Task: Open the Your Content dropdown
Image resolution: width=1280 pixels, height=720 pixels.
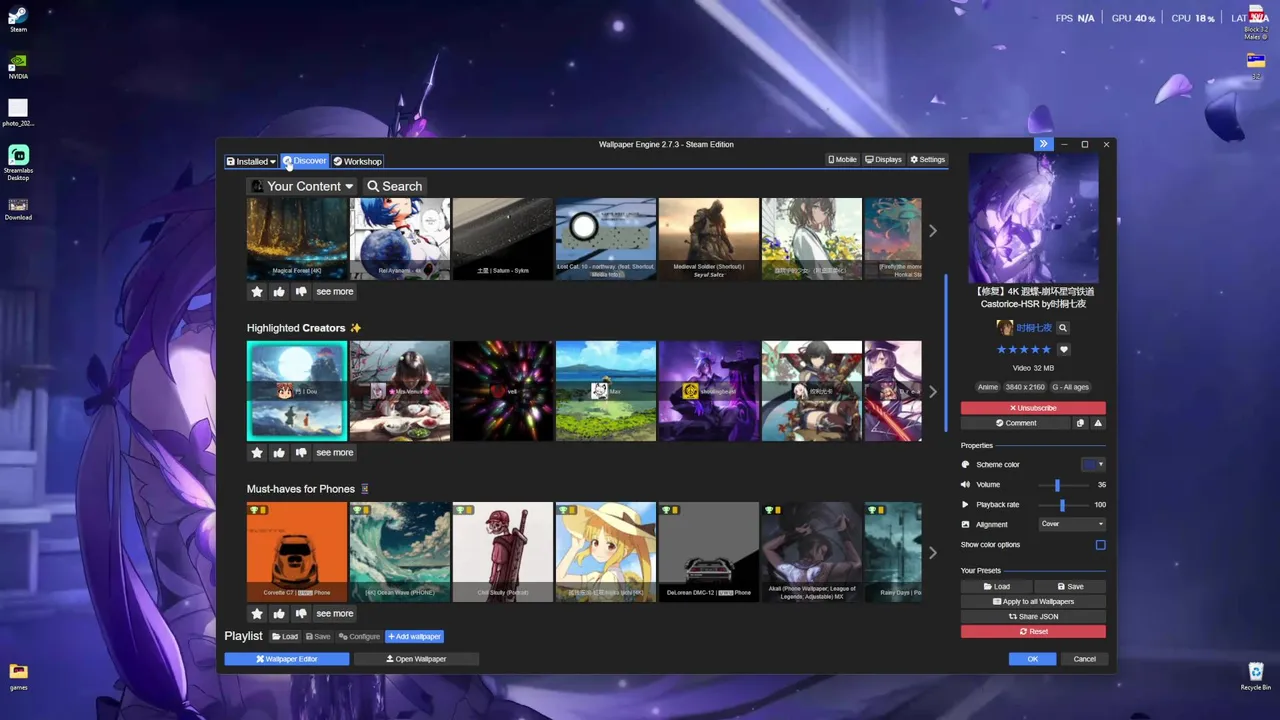Action: [301, 186]
